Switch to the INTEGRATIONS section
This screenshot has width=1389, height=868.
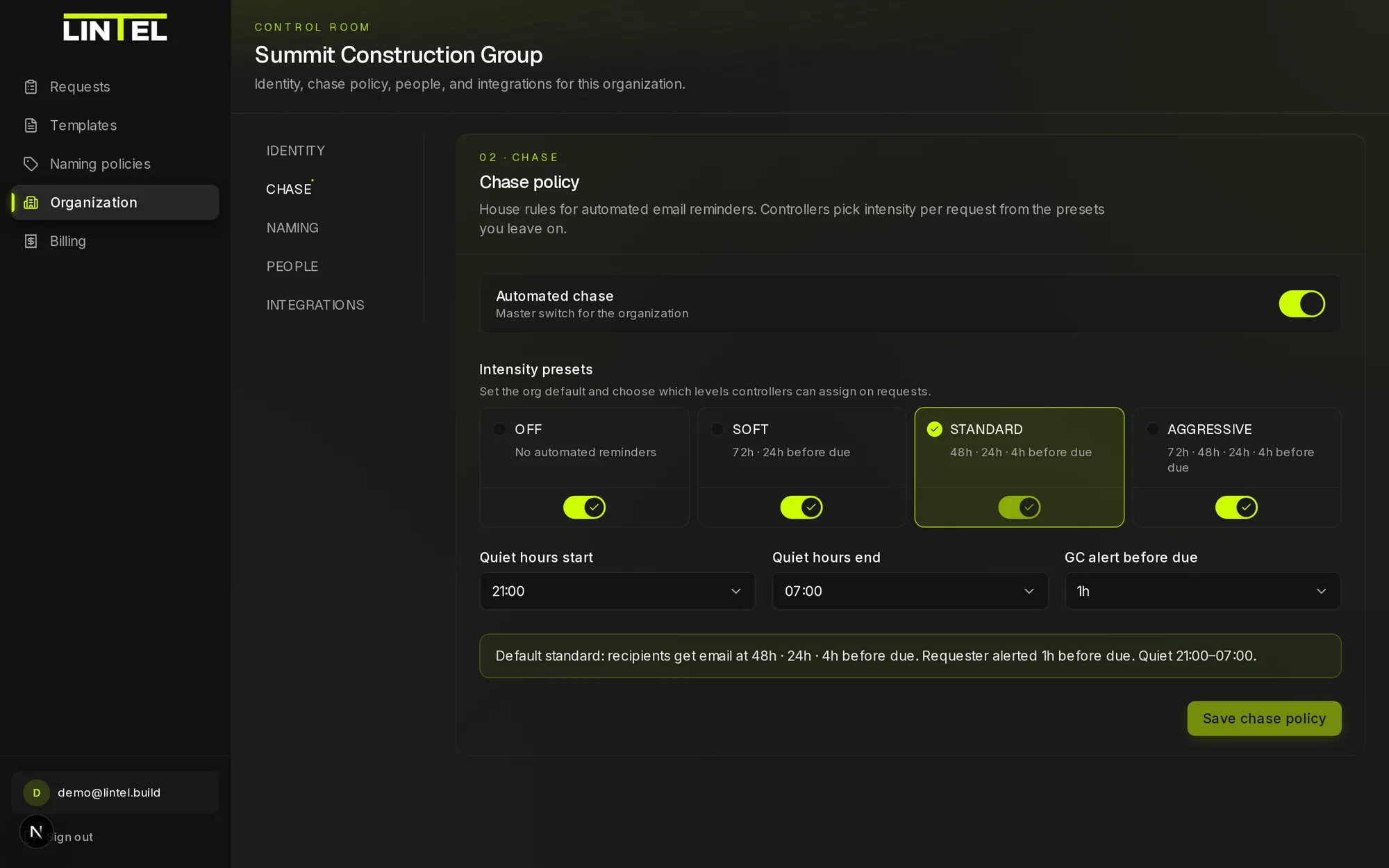coord(315,305)
